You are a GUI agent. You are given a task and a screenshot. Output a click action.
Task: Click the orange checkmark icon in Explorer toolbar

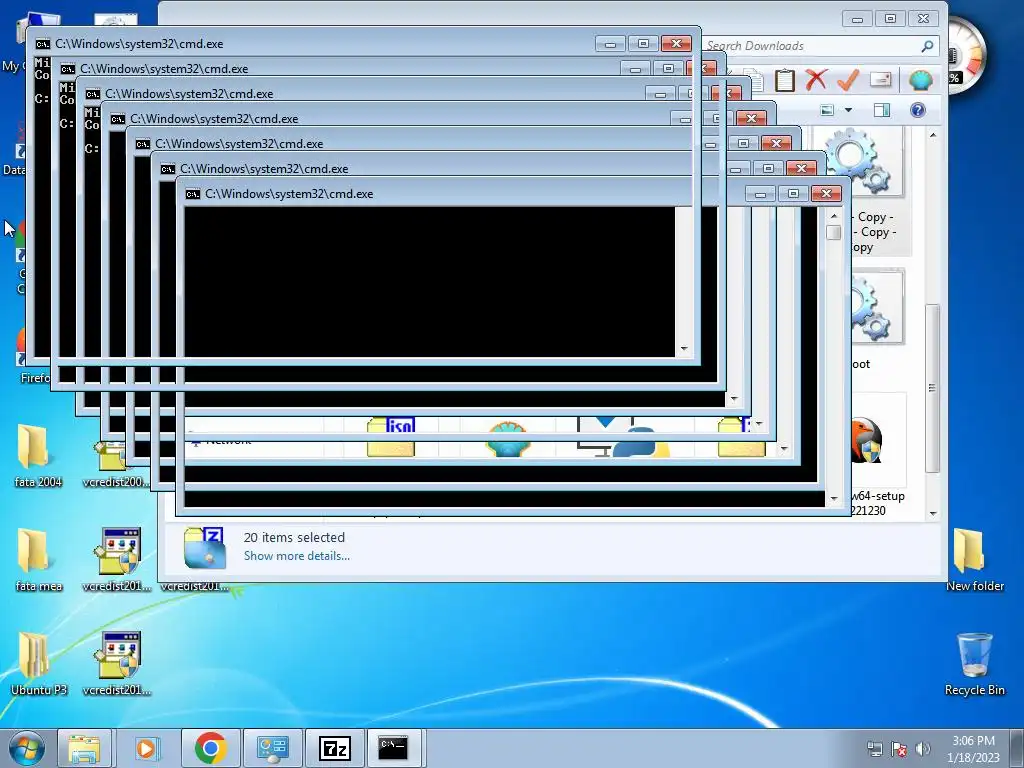pyautogui.click(x=848, y=80)
